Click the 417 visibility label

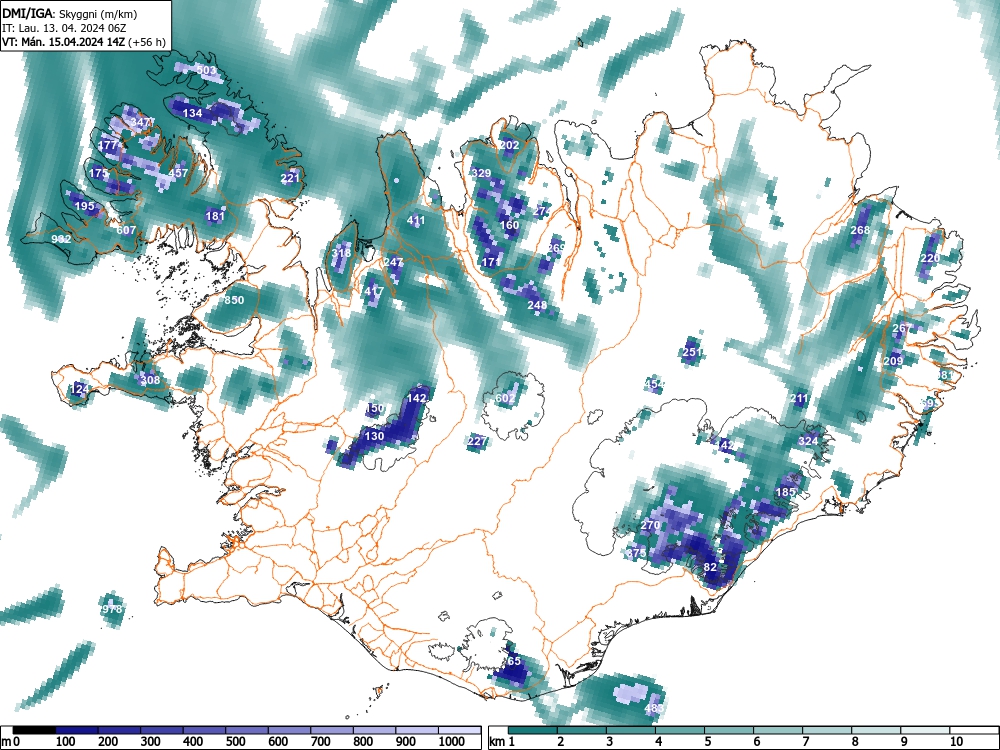pos(374,291)
